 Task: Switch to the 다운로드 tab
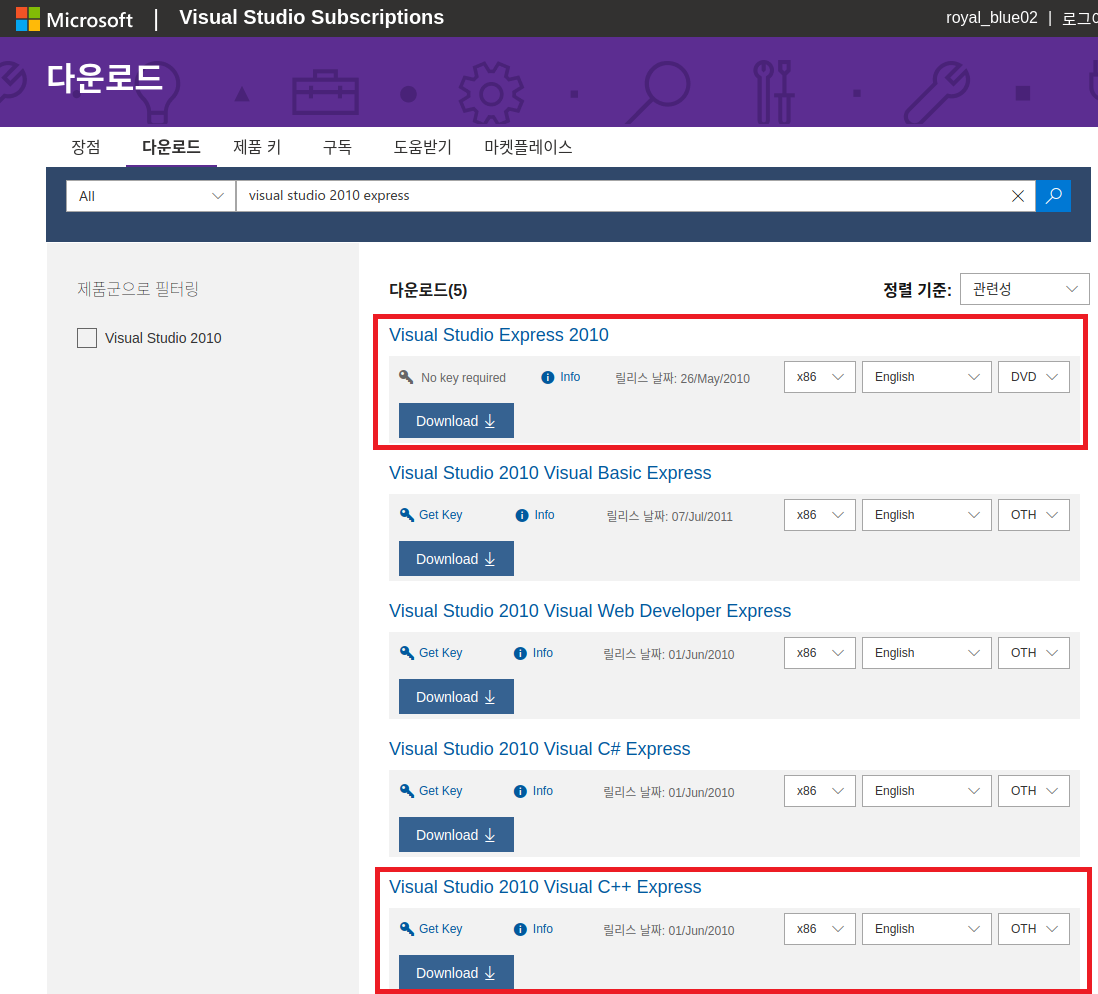[x=171, y=147]
